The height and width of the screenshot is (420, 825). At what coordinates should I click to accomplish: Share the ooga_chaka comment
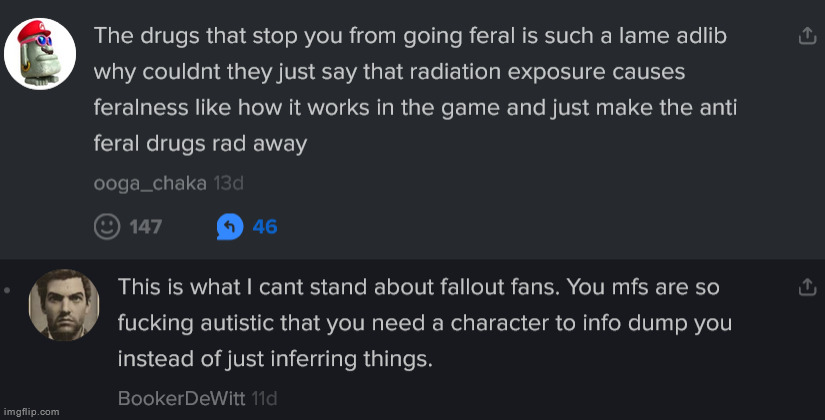(x=806, y=36)
